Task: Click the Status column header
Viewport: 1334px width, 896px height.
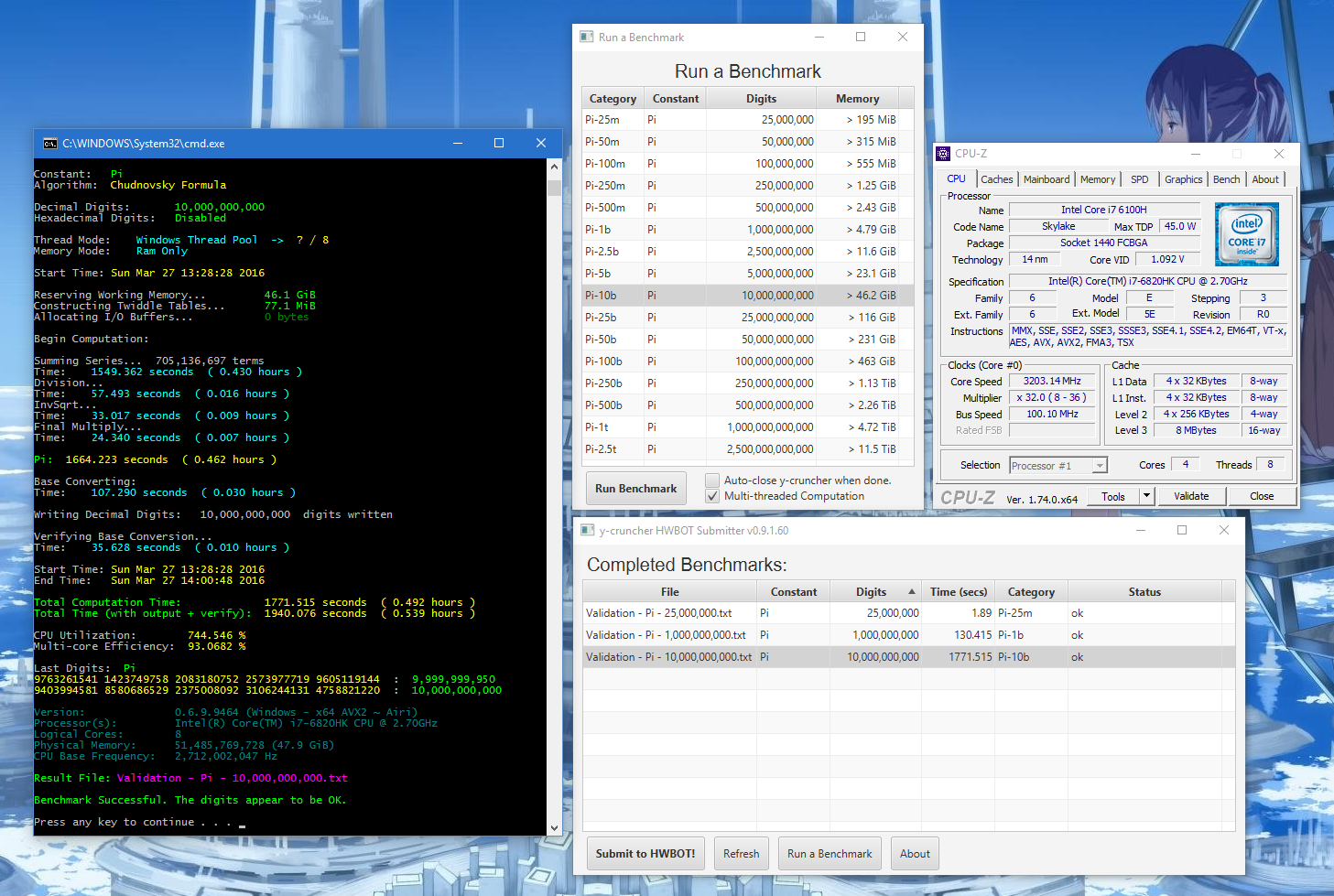Action: [x=1144, y=592]
